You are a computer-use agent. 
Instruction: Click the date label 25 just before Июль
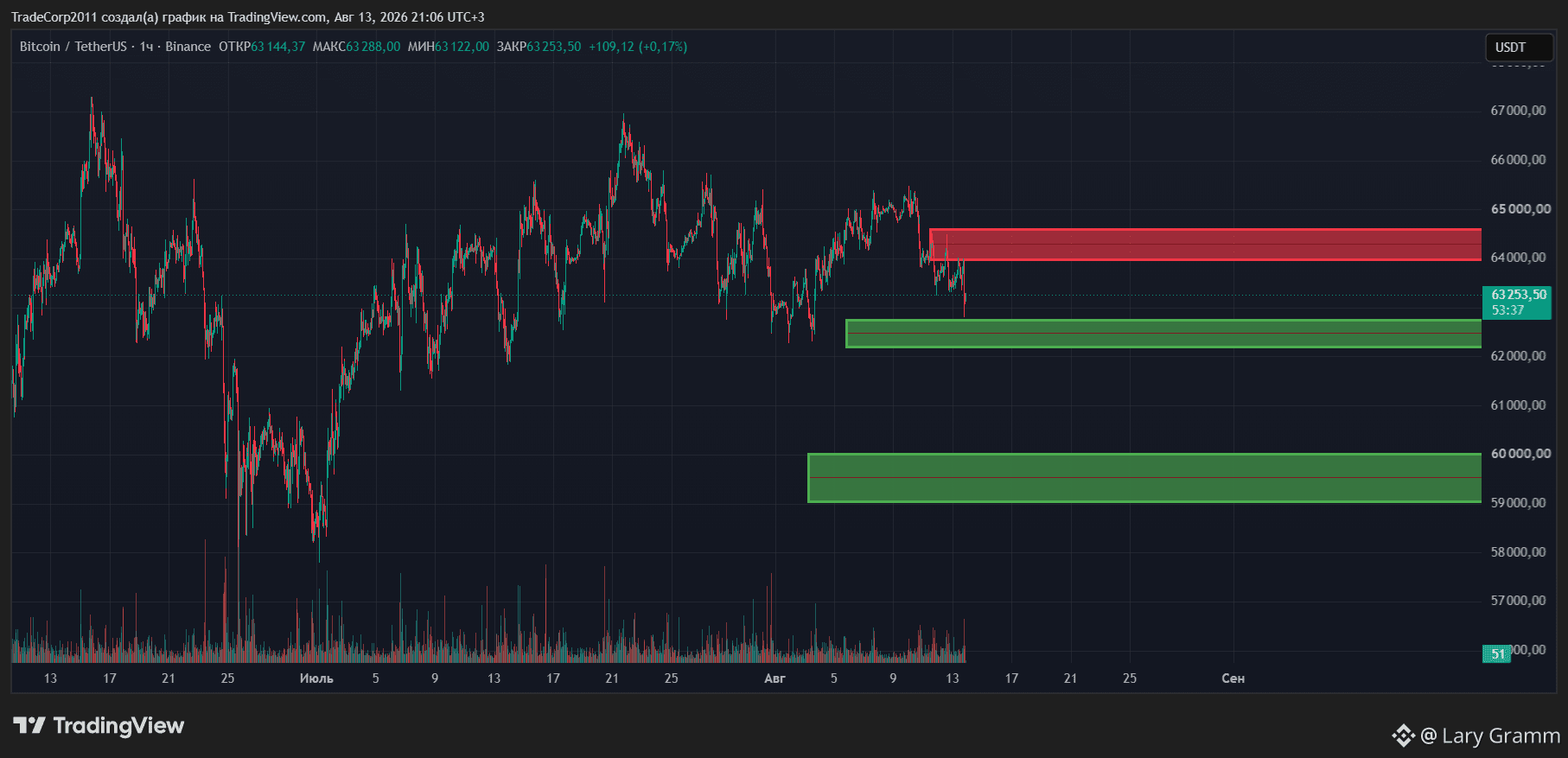(227, 678)
